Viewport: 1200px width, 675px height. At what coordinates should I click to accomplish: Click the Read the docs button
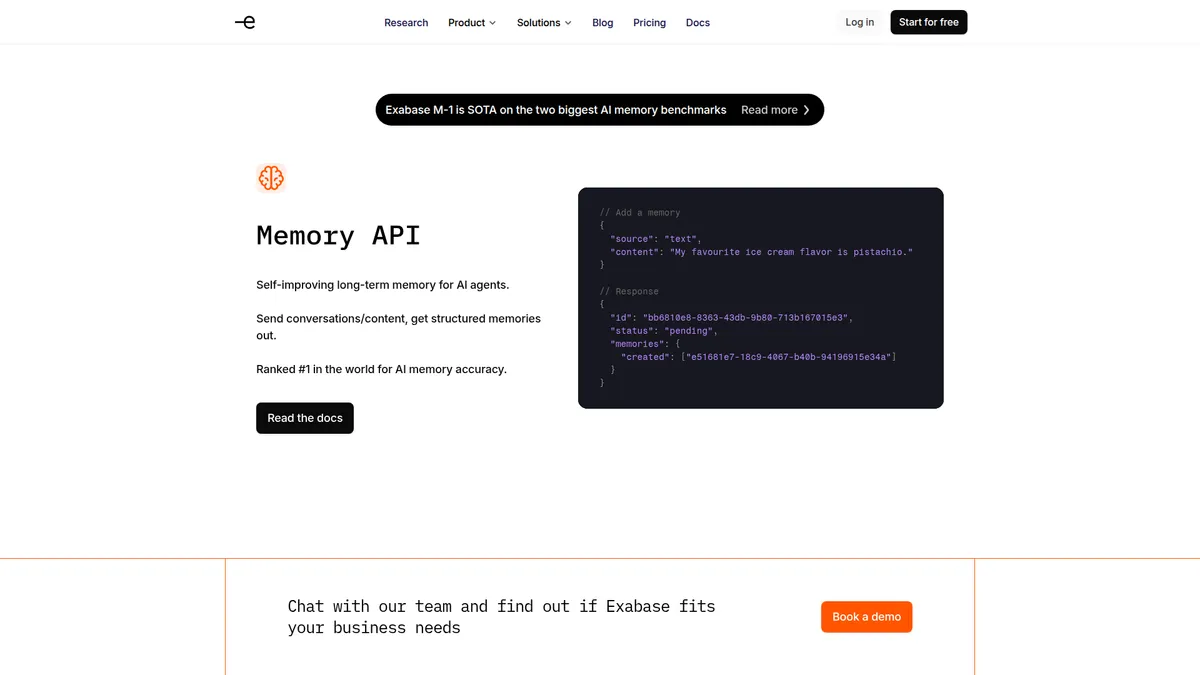click(x=305, y=418)
